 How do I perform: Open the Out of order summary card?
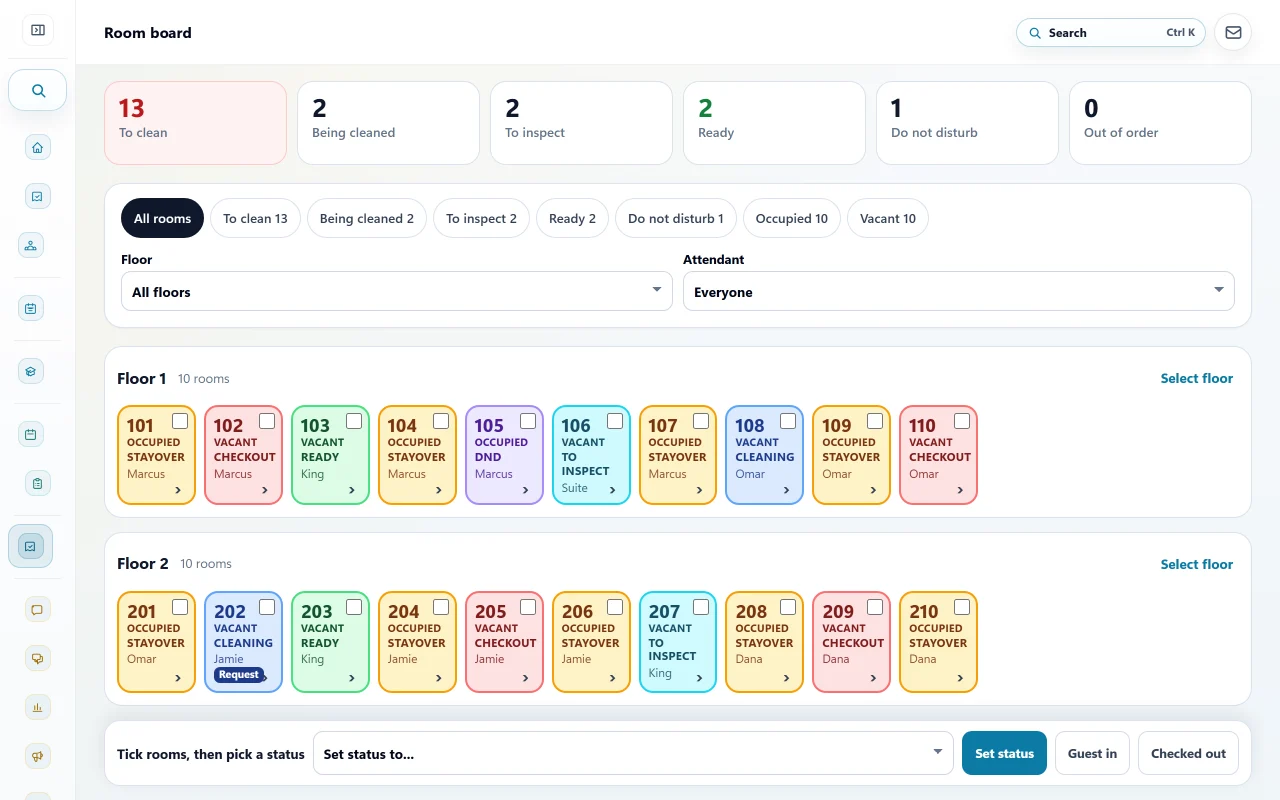pyautogui.click(x=1160, y=123)
